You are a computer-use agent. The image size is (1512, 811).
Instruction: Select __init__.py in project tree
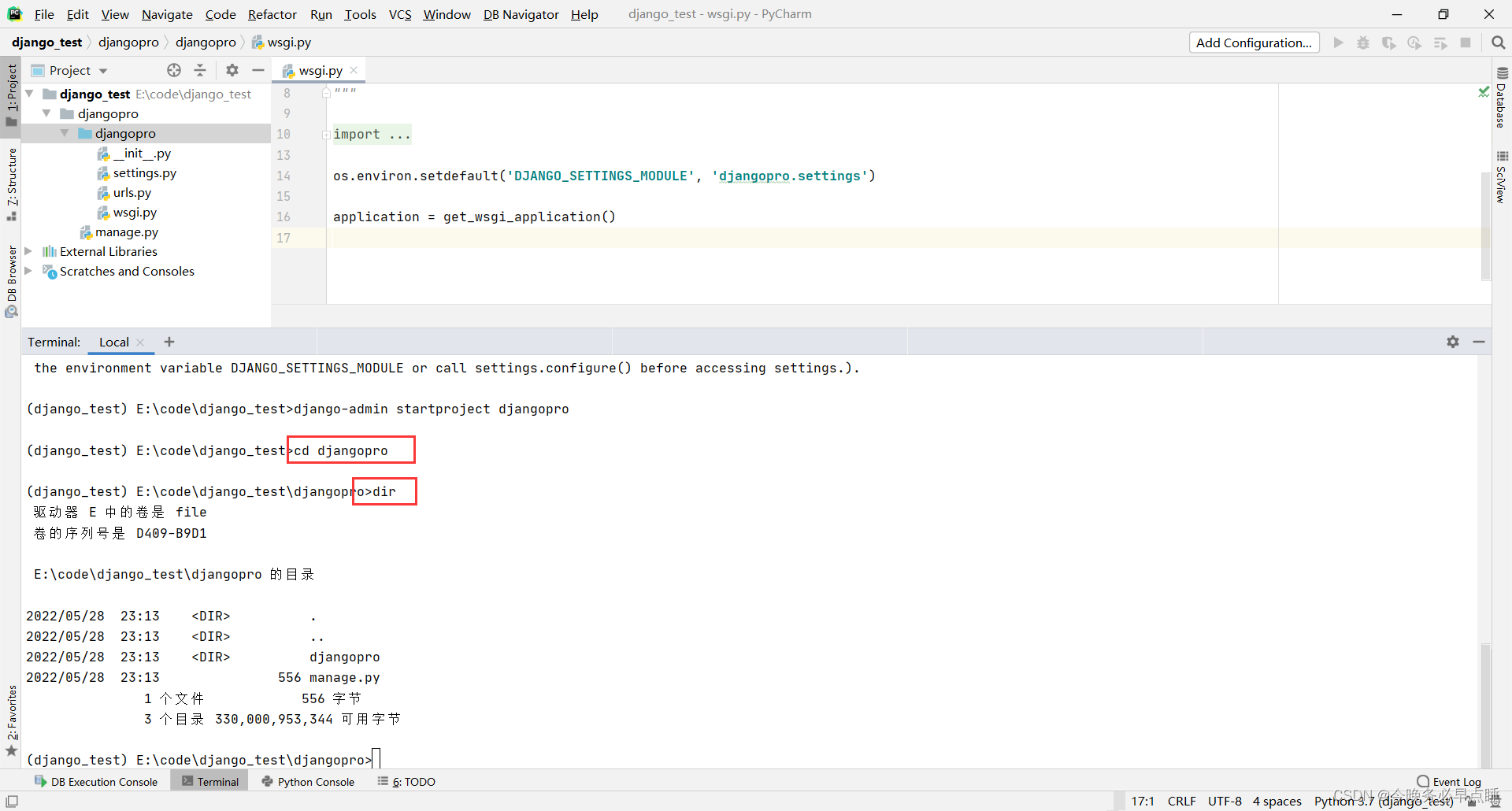(x=142, y=153)
